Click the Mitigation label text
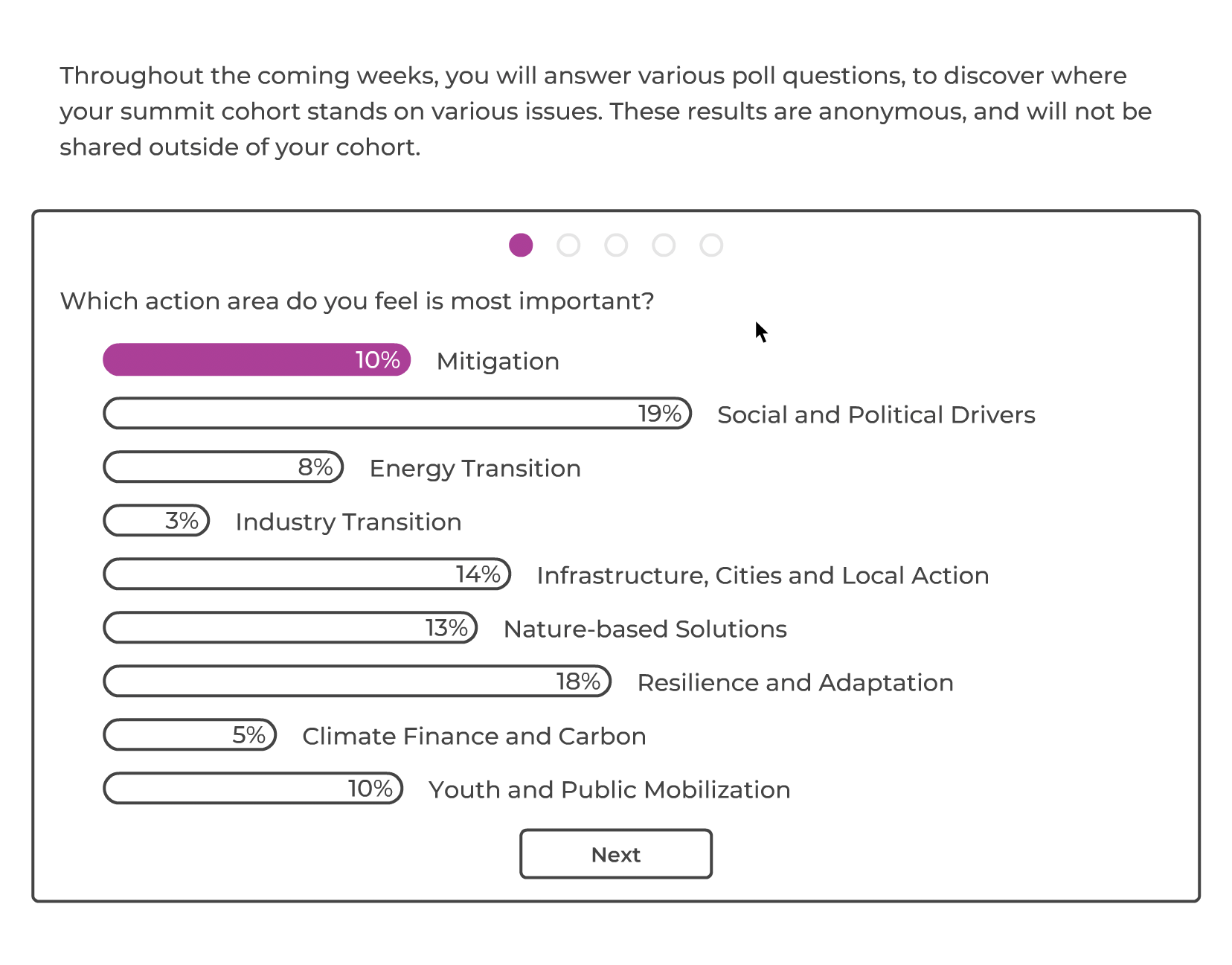The height and width of the screenshot is (965, 1232). pyautogui.click(x=498, y=362)
